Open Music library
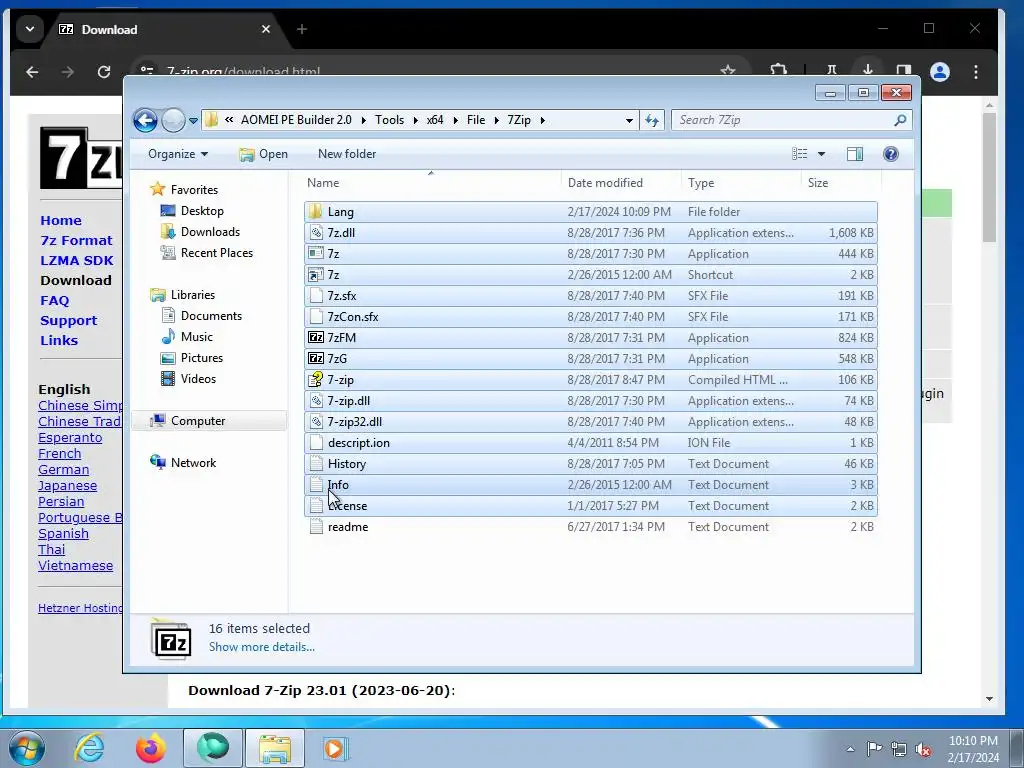The width and height of the screenshot is (1024, 768). coord(197,337)
